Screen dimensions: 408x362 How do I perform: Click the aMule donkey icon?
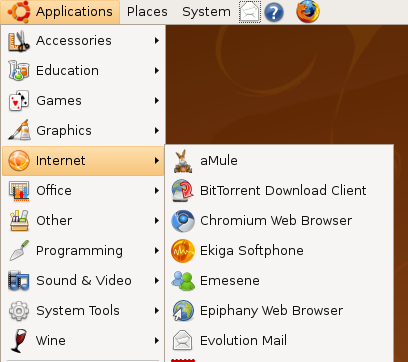tap(183, 161)
